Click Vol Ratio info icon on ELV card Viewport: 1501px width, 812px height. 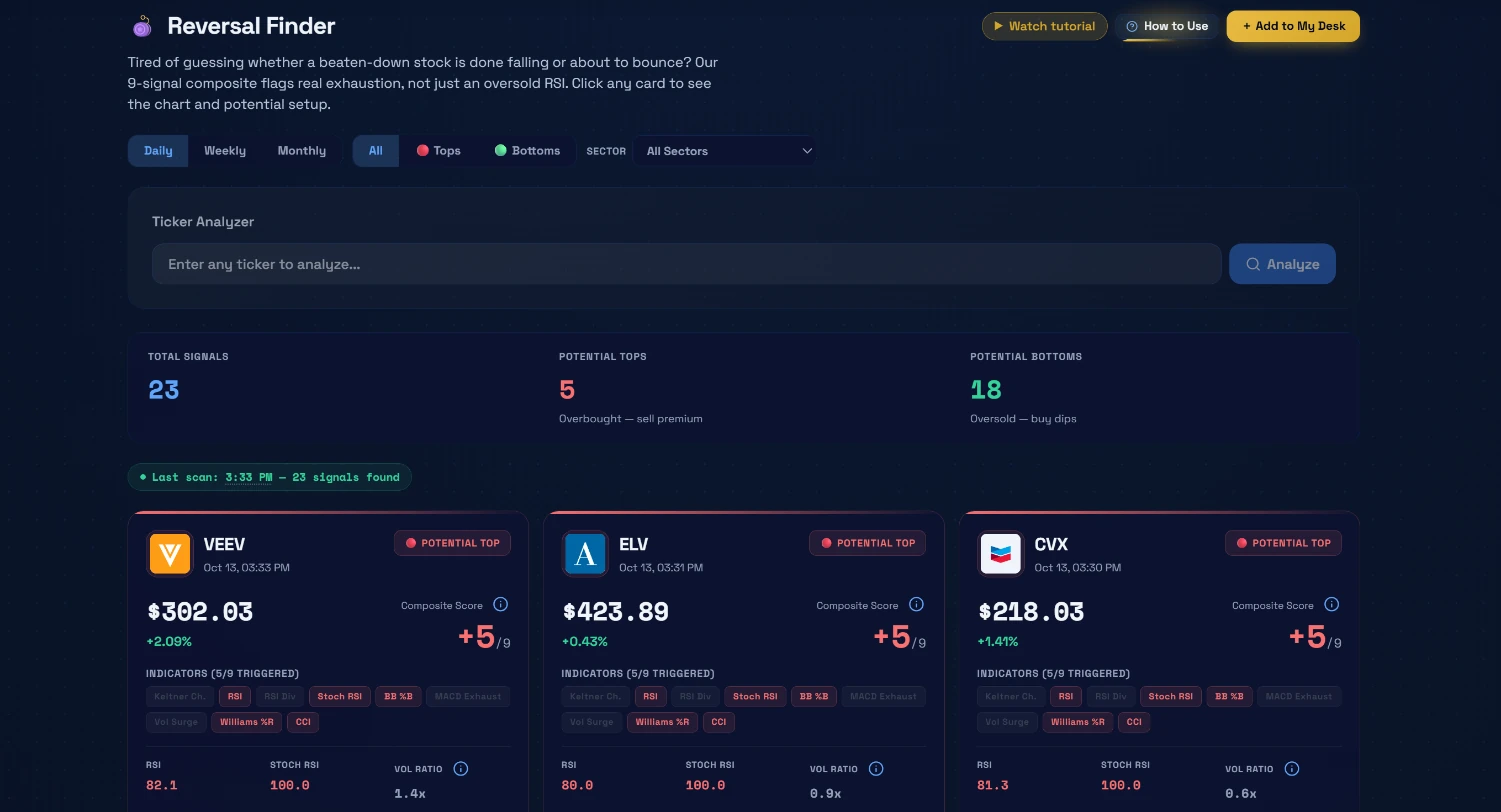click(876, 769)
